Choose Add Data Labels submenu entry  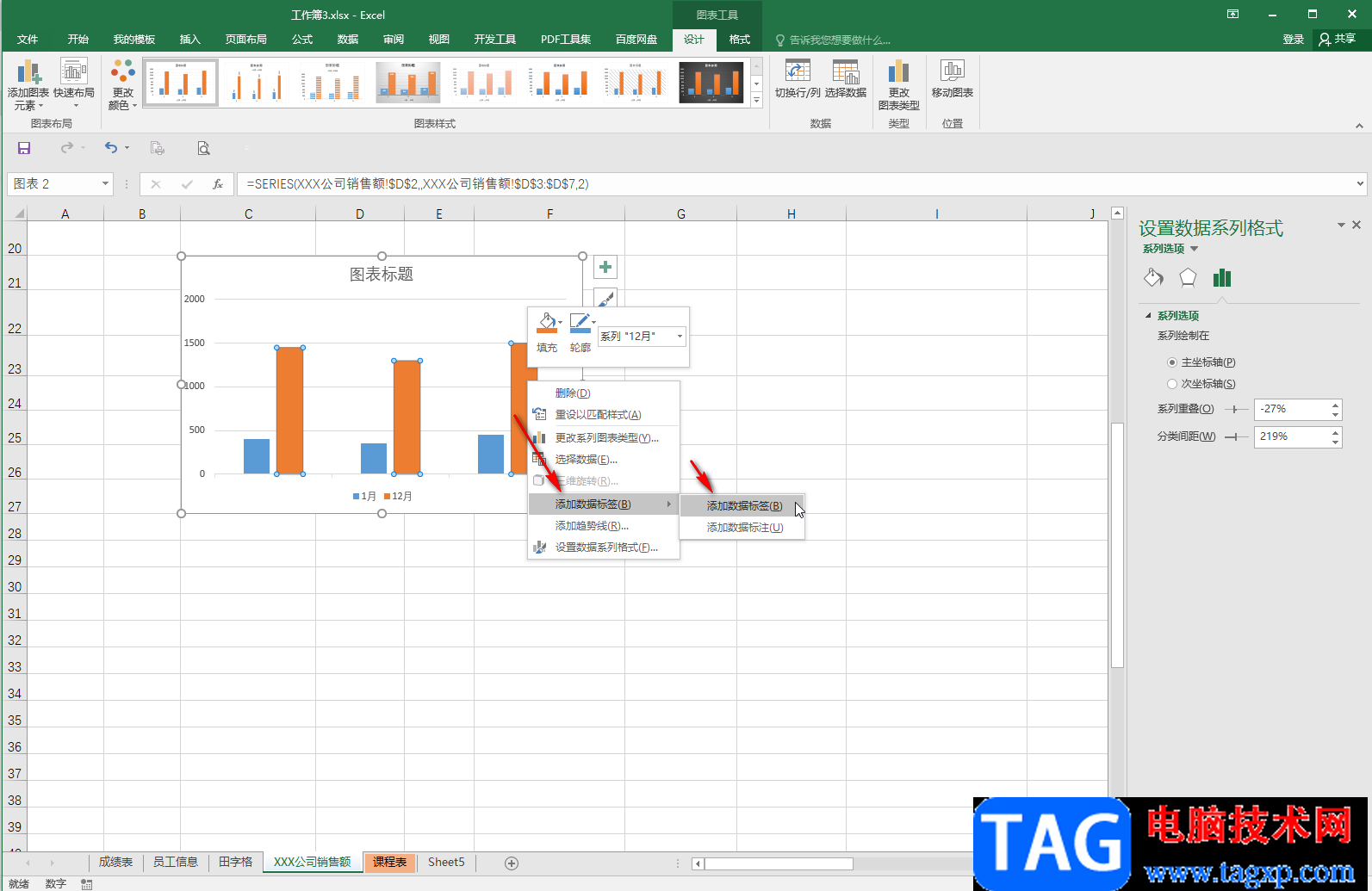742,506
